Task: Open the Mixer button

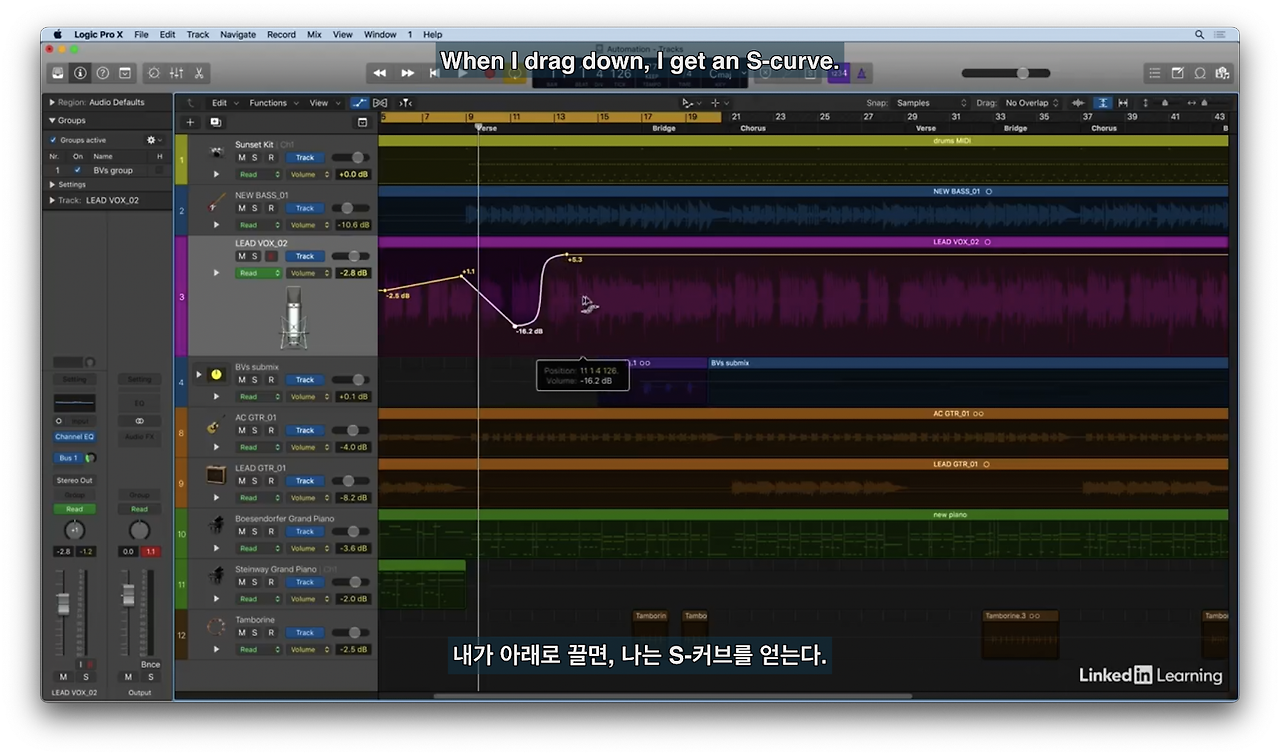Action: tap(176, 73)
